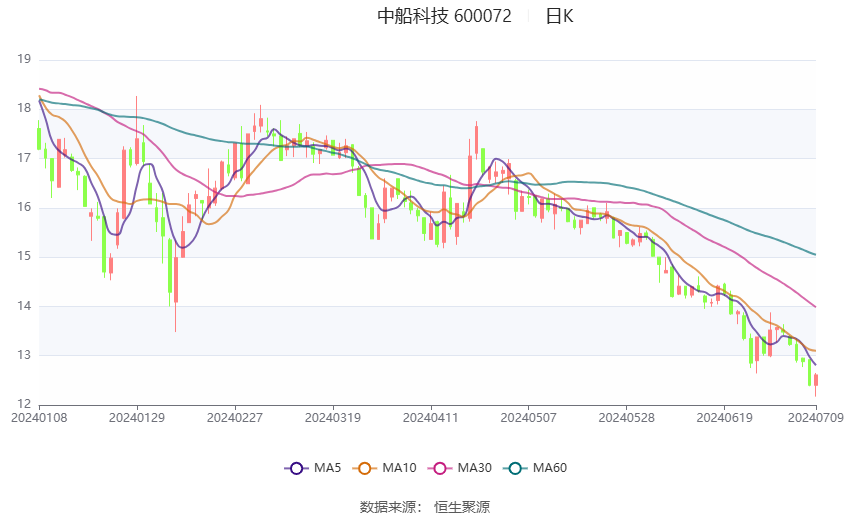Click x-axis date label 20240507
This screenshot has width=850, height=517.
click(529, 418)
